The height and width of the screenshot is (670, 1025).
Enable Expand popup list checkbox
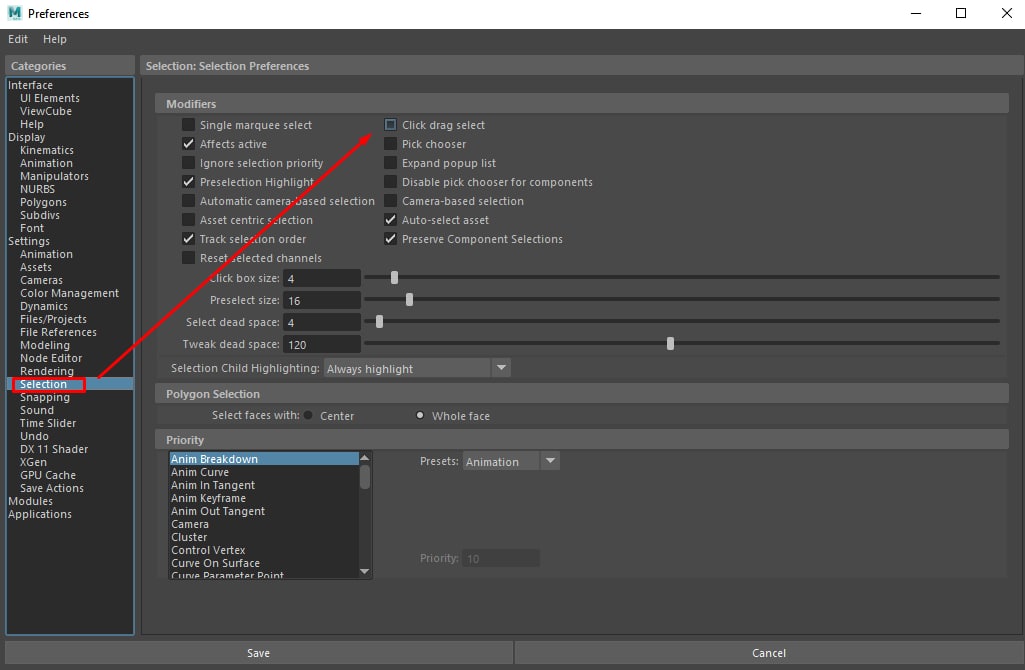(390, 163)
